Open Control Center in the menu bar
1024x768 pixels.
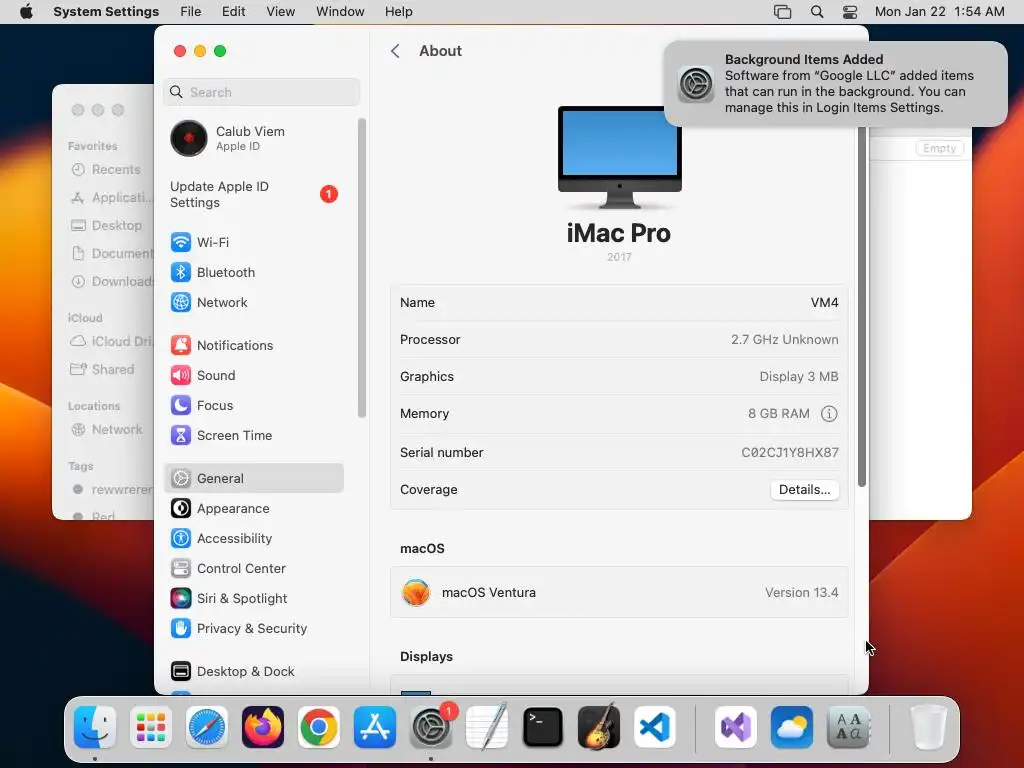click(x=850, y=12)
